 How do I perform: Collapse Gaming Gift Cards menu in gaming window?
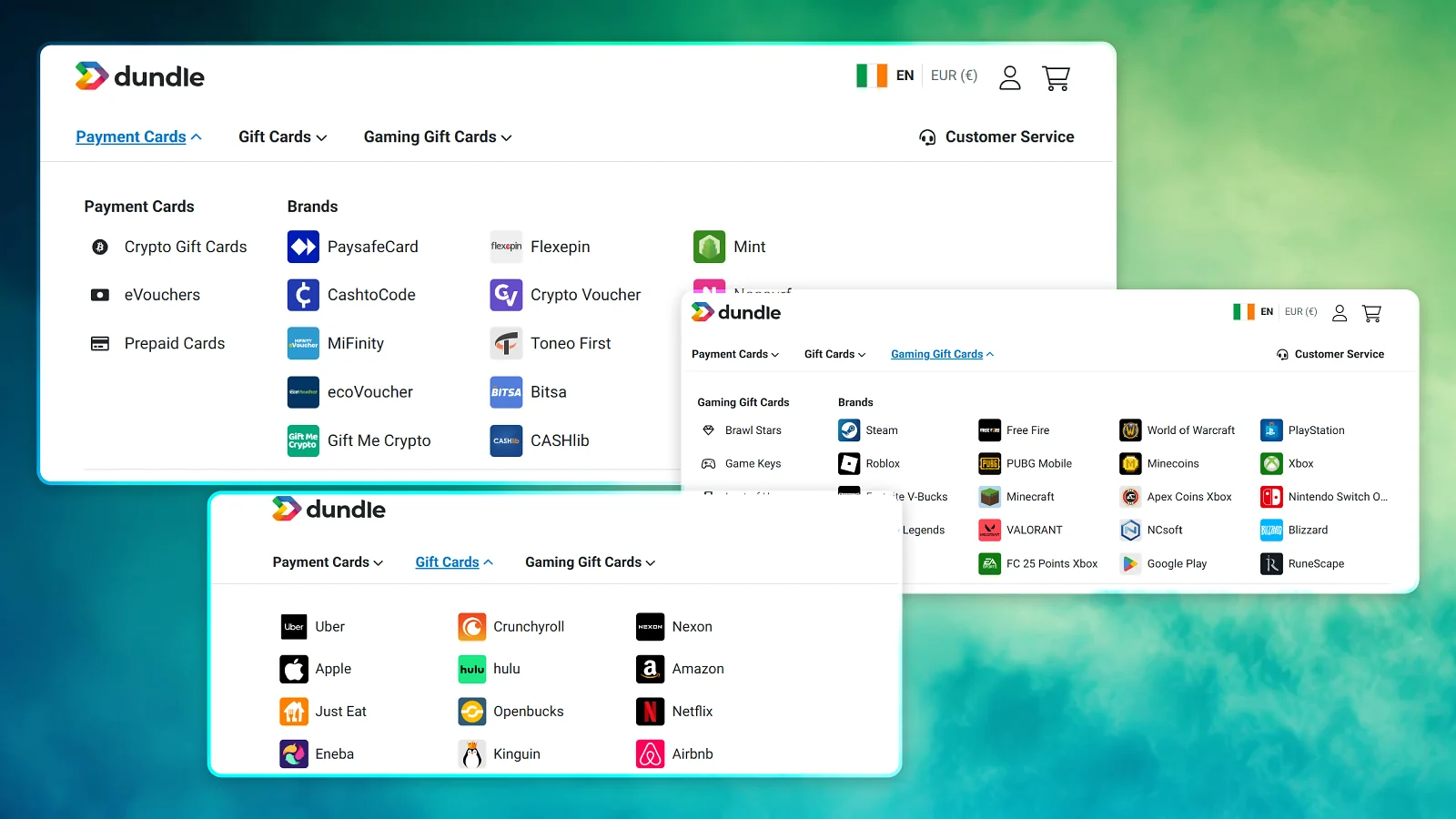click(x=943, y=354)
